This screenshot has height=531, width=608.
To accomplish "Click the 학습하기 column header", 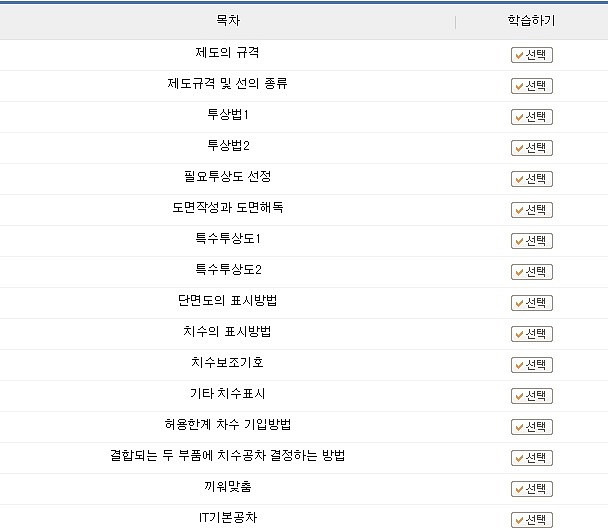I will point(532,20).
